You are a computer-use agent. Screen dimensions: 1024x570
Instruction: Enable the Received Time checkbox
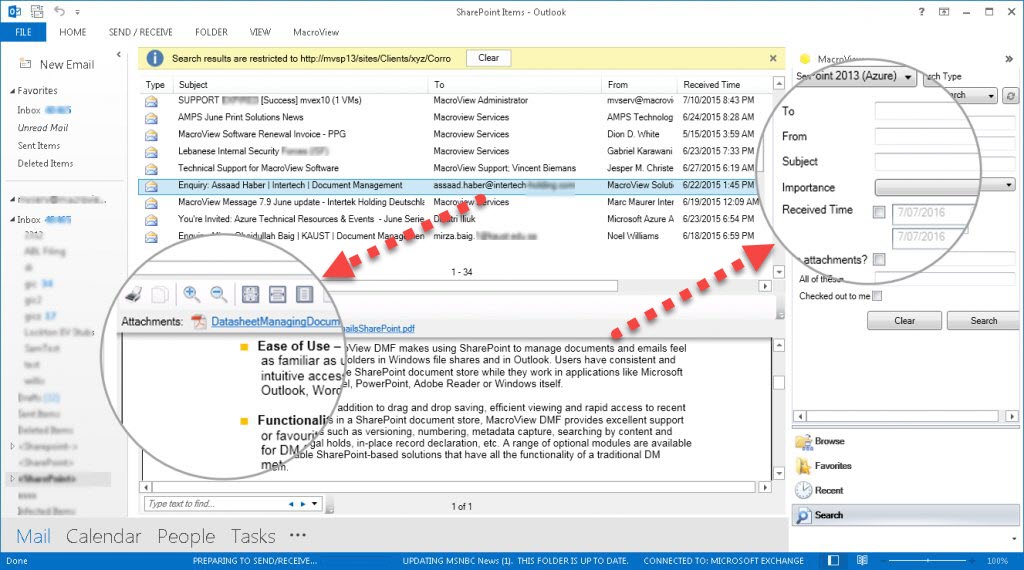click(x=878, y=212)
